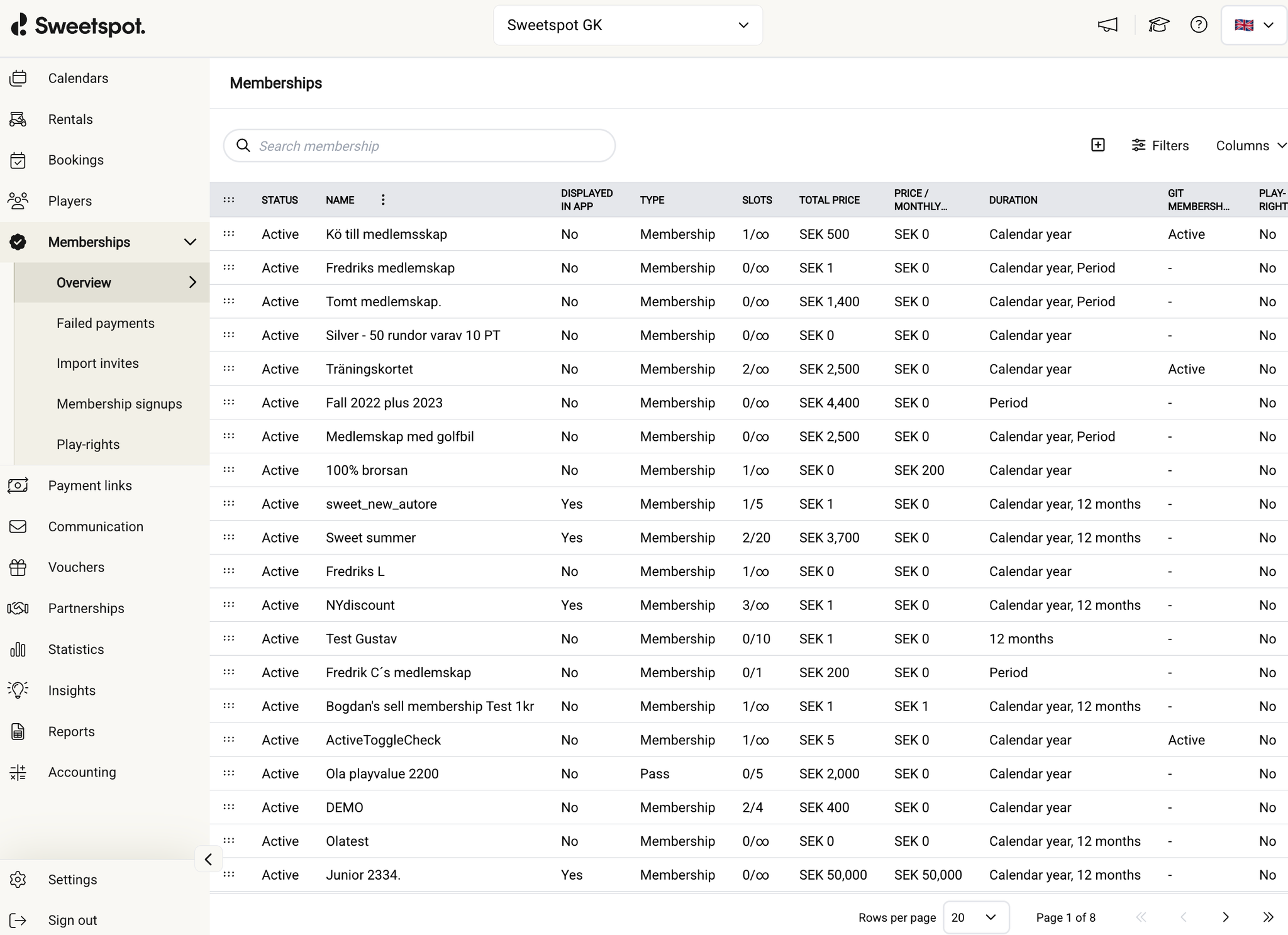This screenshot has height=935, width=1288.
Task: Change rows per page dropdown
Action: [x=976, y=917]
